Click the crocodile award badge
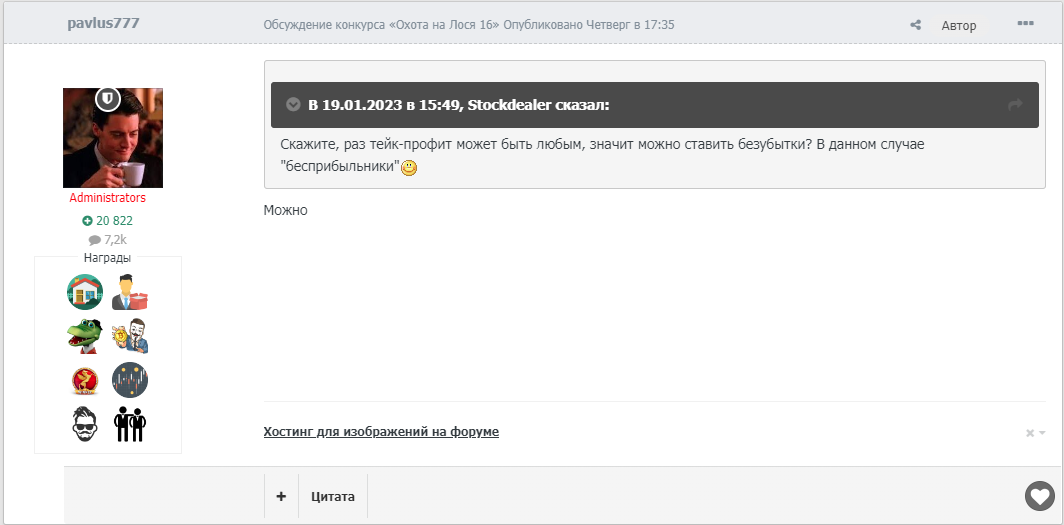The image size is (1064, 525). pos(85,336)
